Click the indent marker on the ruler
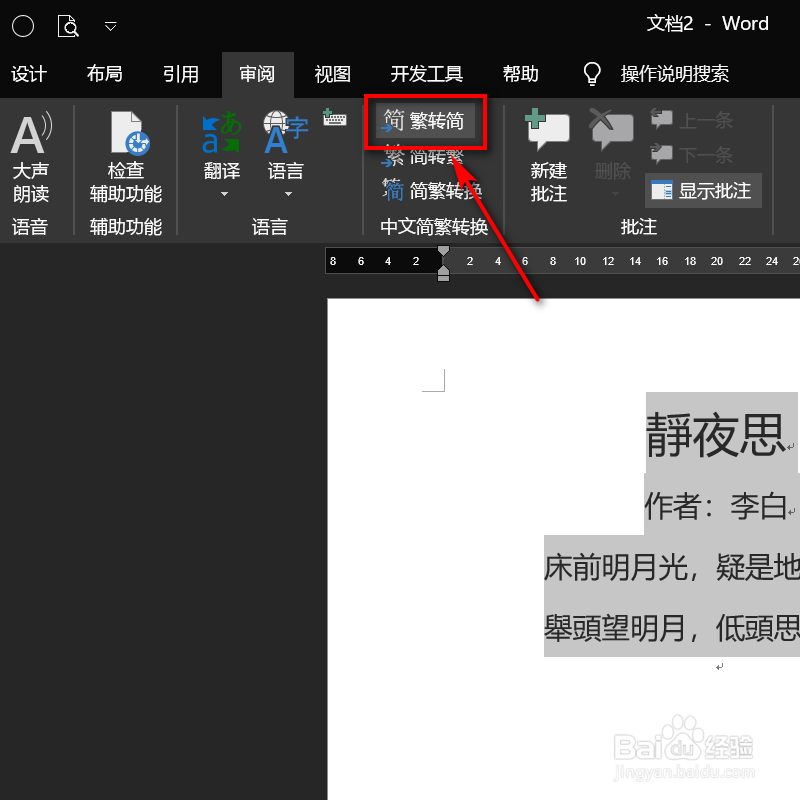This screenshot has height=800, width=800. click(443, 270)
